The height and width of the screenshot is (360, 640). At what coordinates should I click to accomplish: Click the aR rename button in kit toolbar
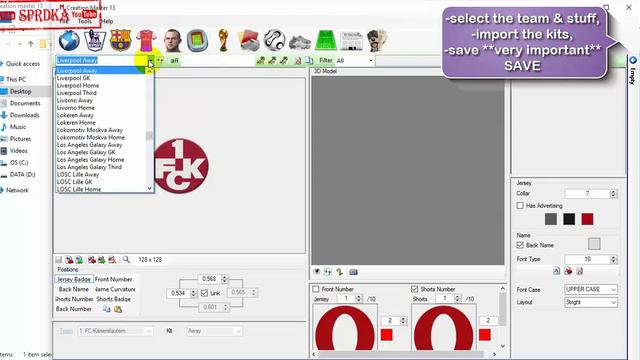point(174,60)
